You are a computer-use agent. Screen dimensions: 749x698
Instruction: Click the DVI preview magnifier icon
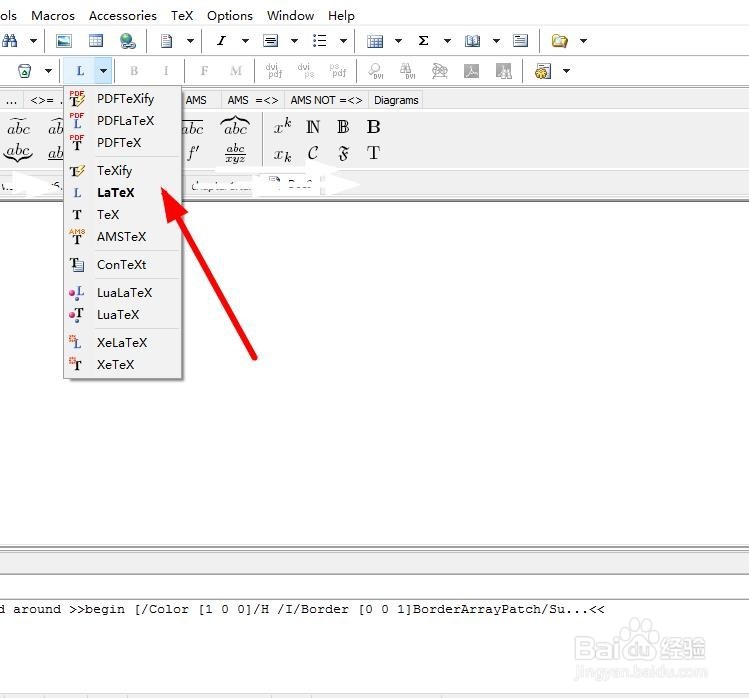pyautogui.click(x=376, y=71)
